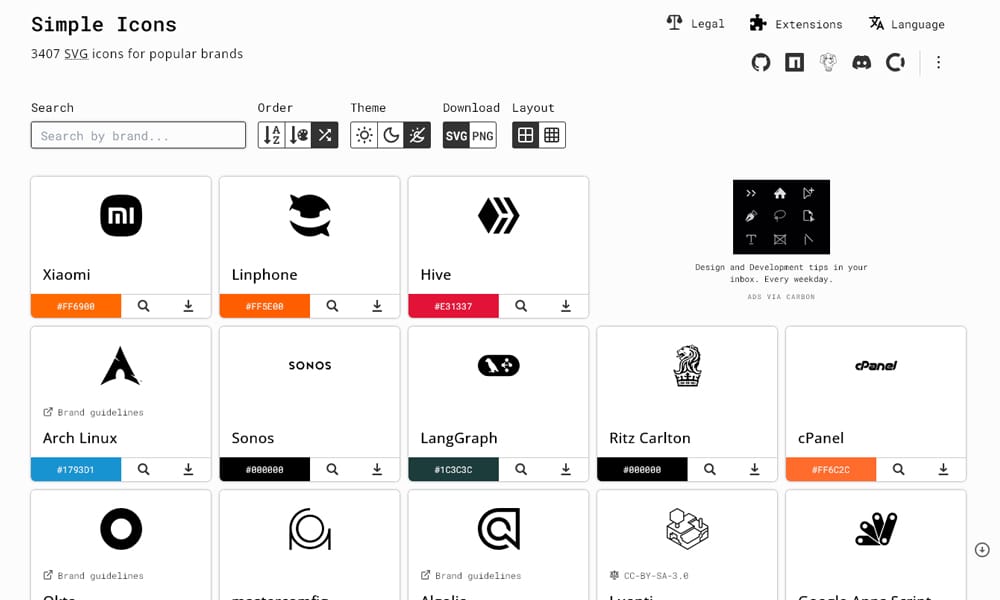The height and width of the screenshot is (600, 1000).
Task: Copy Arch Linux color #1793D1
Action: 76,469
